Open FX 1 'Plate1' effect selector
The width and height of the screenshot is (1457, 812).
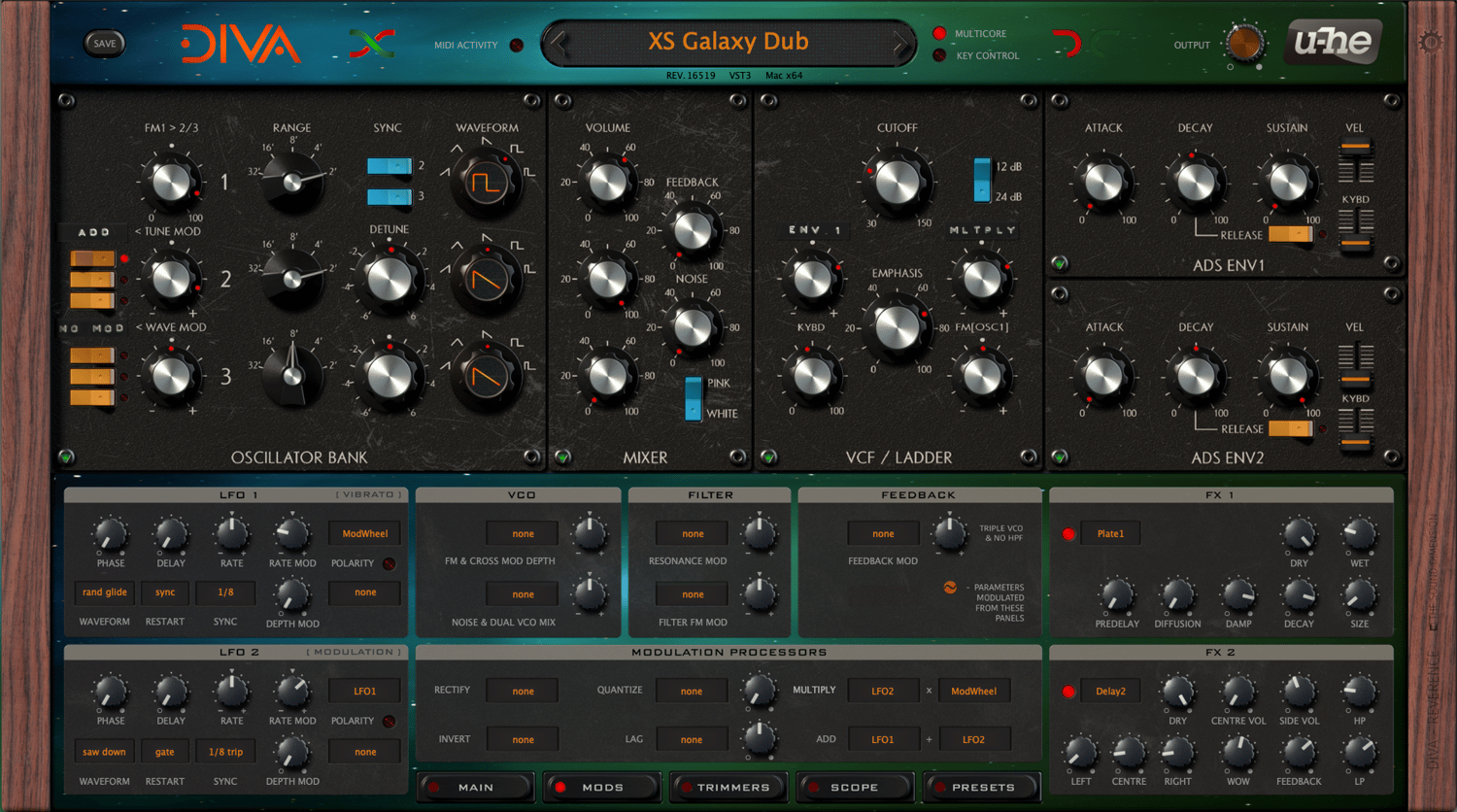click(1110, 534)
